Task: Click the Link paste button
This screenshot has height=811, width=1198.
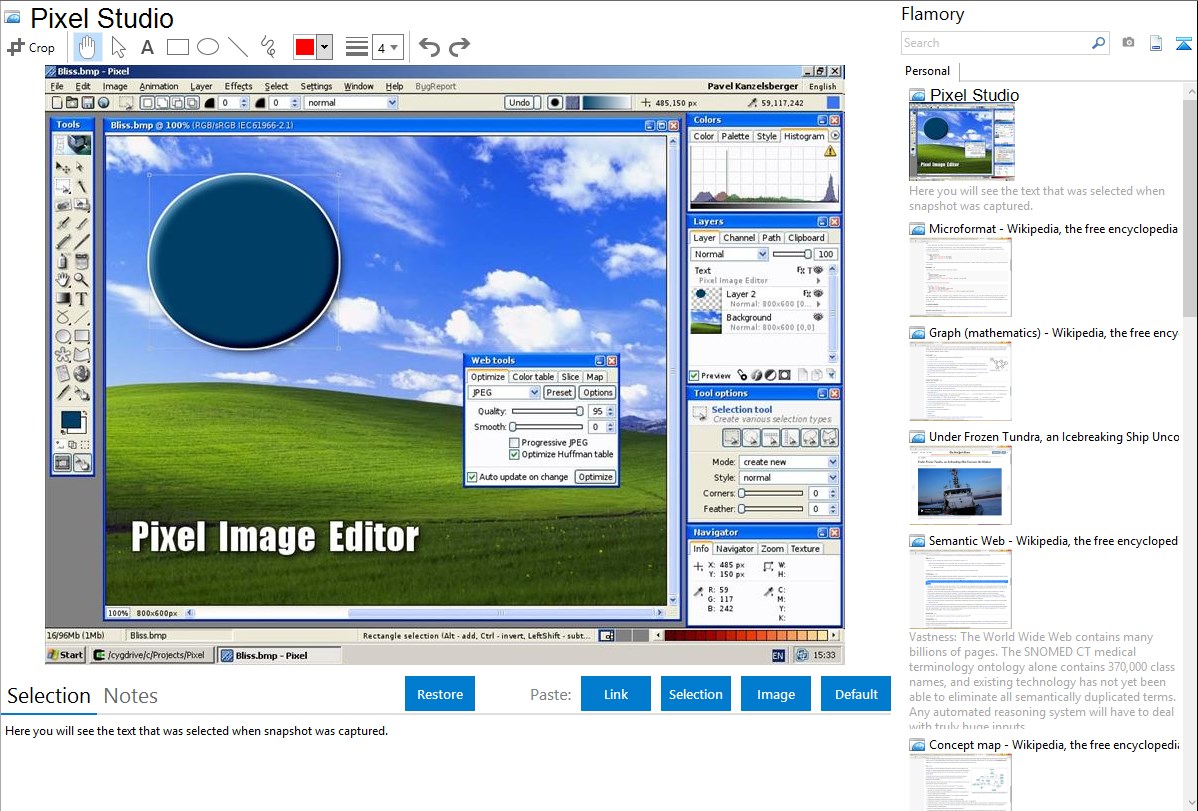Action: click(x=616, y=694)
